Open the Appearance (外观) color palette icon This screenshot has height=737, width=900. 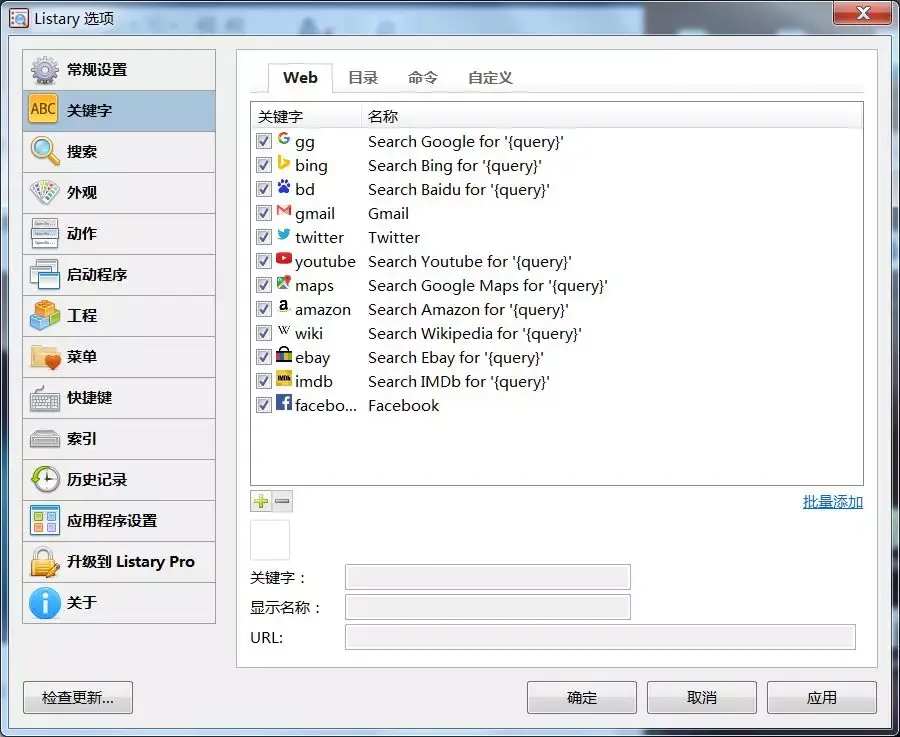[x=45, y=192]
